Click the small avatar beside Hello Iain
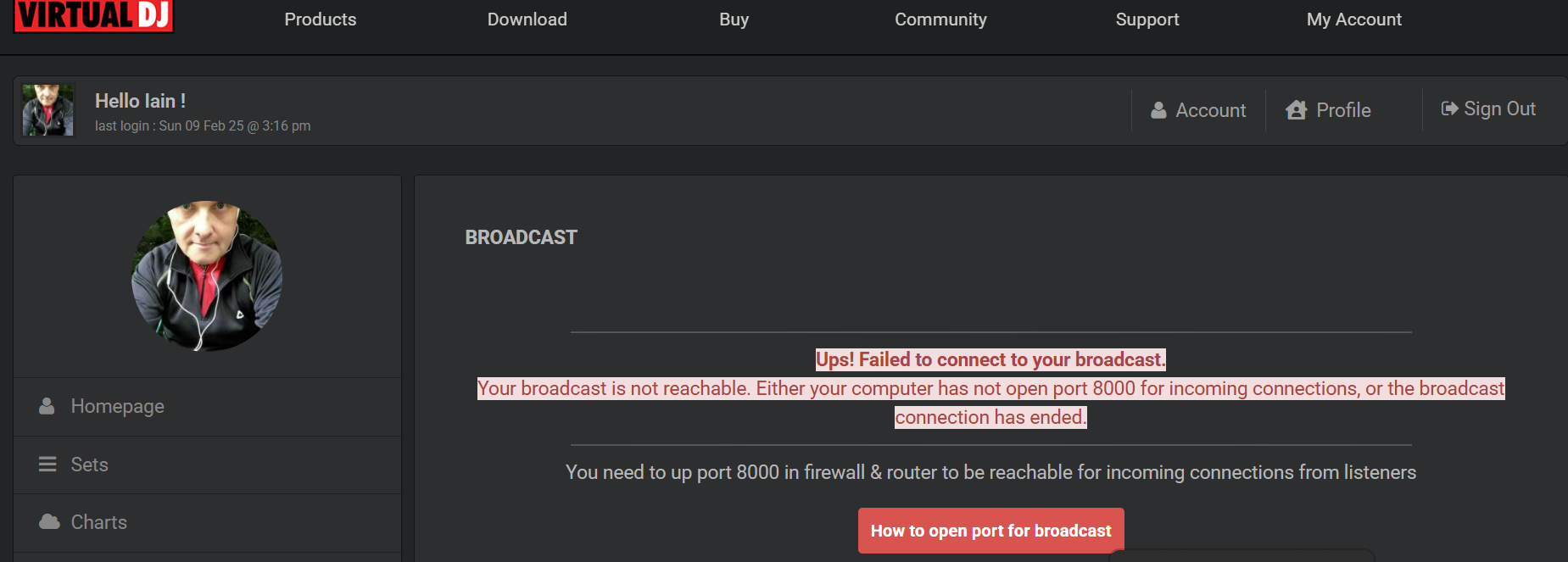This screenshot has width=1568, height=562. click(x=47, y=110)
